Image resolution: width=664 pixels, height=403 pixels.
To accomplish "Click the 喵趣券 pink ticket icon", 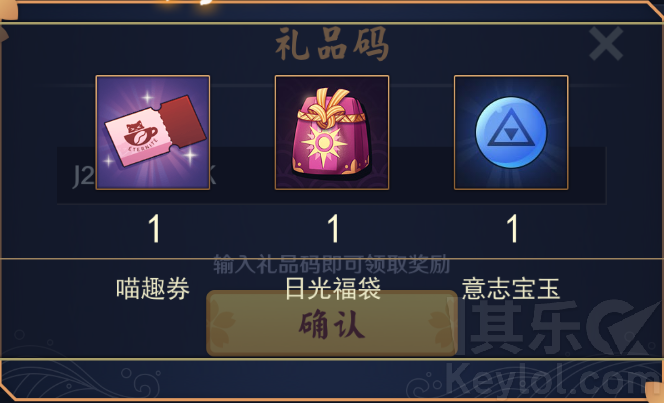I will click(153, 132).
